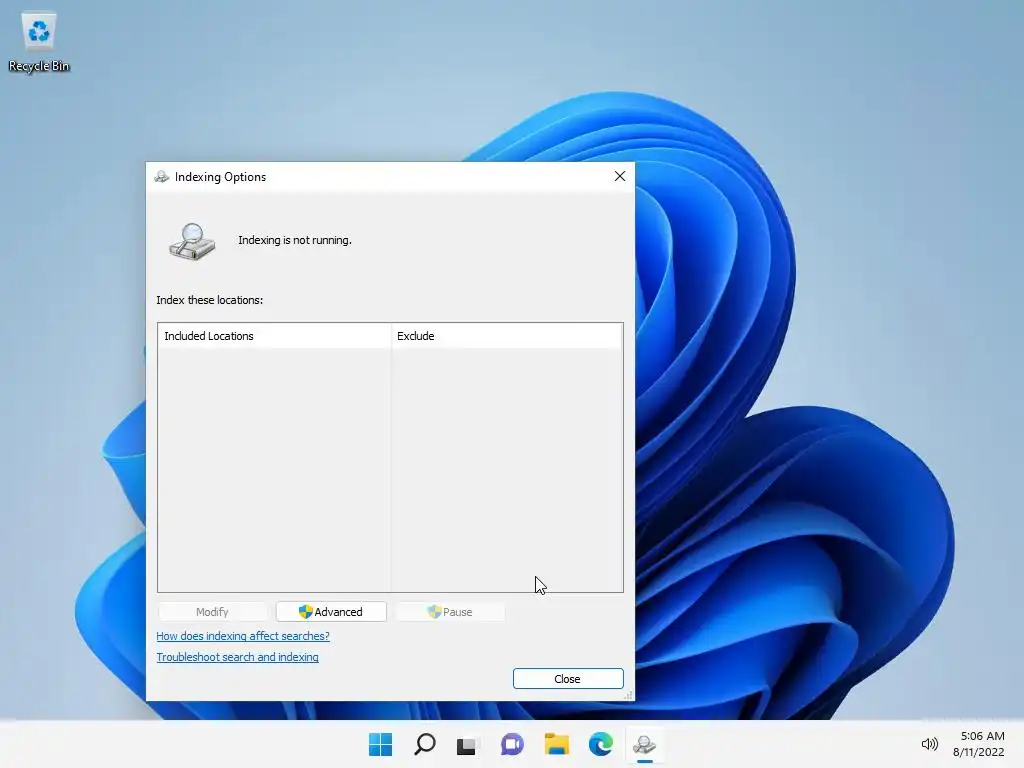Select Indexing Options taskbar icon
The image size is (1024, 768).
(645, 744)
